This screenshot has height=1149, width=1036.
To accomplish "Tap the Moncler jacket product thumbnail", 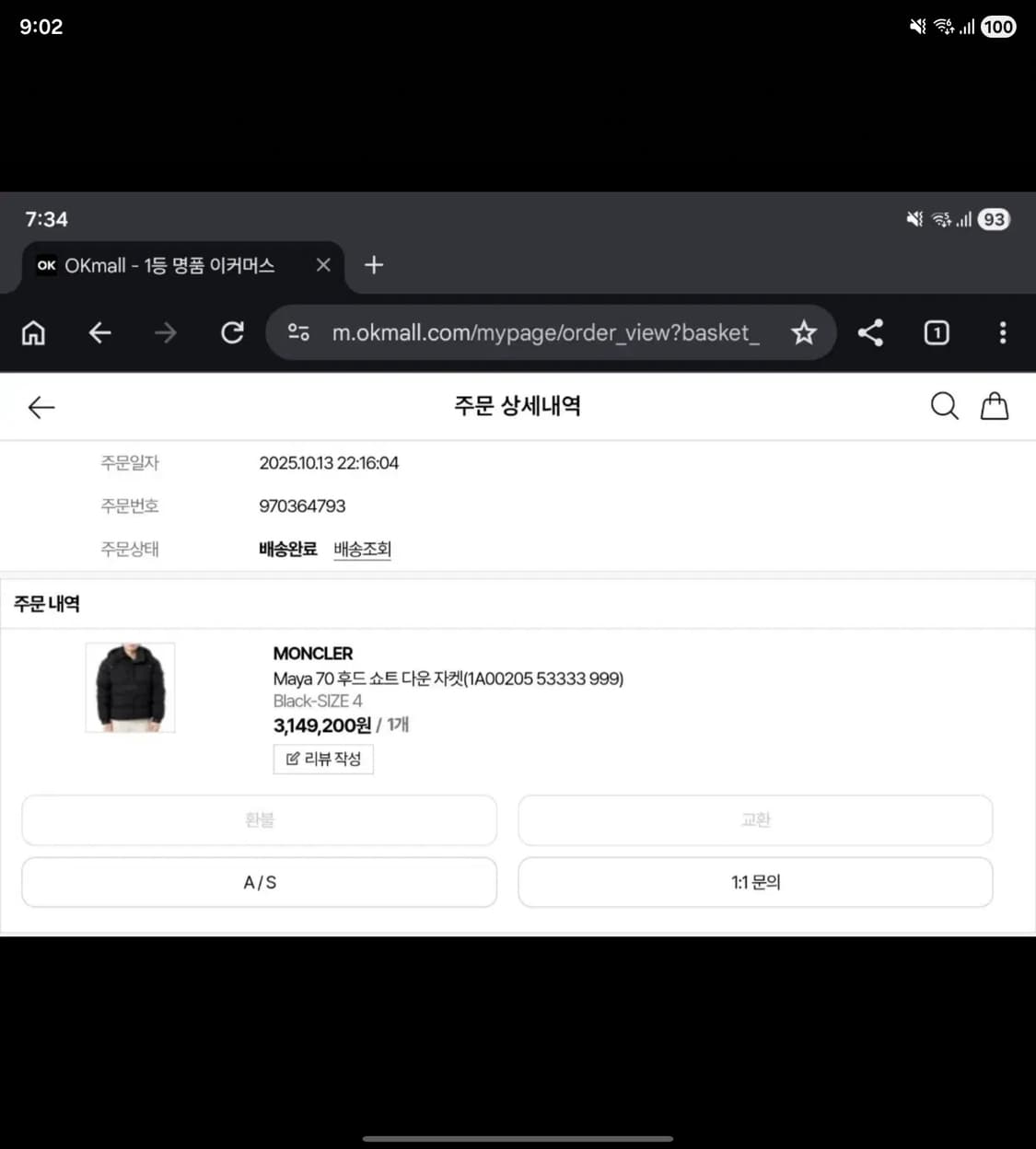I will pos(130,687).
